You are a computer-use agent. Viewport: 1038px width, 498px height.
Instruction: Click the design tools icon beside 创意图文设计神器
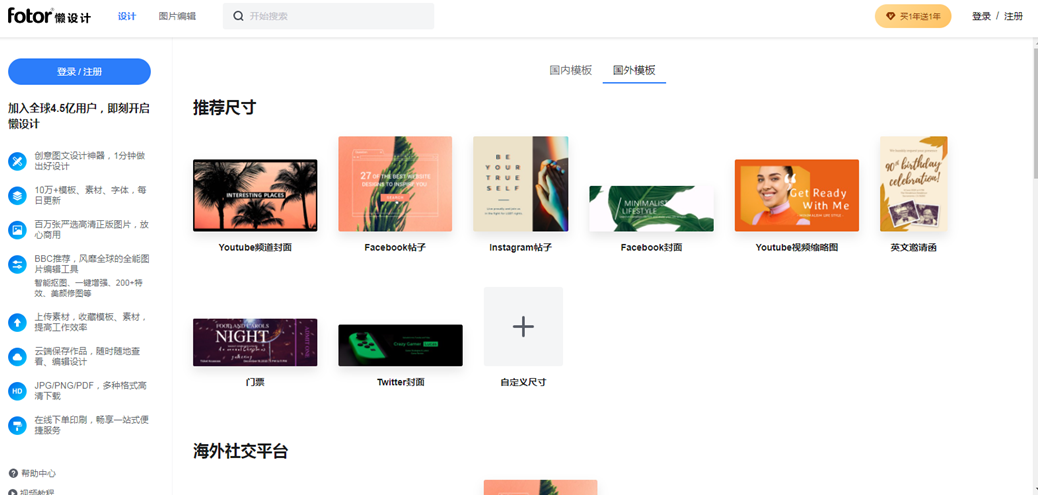coord(17,161)
